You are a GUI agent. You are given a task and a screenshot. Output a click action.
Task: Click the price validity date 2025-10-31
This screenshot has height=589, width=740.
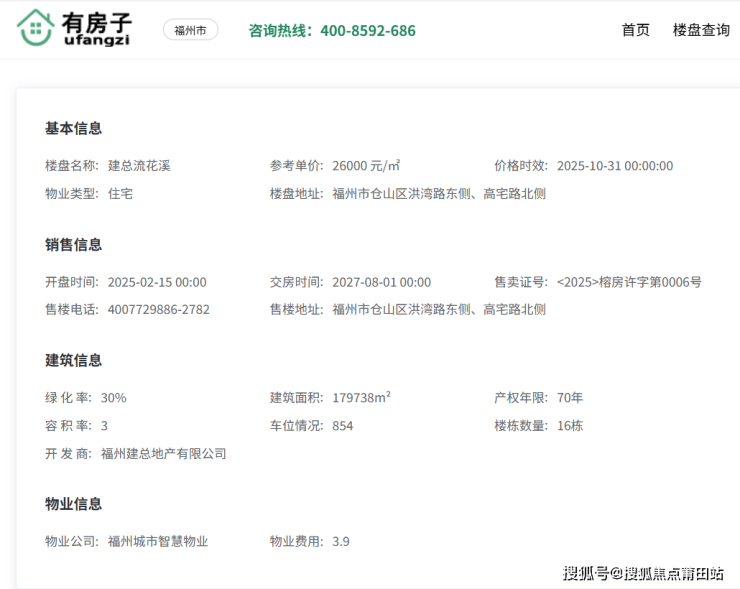[x=614, y=166]
